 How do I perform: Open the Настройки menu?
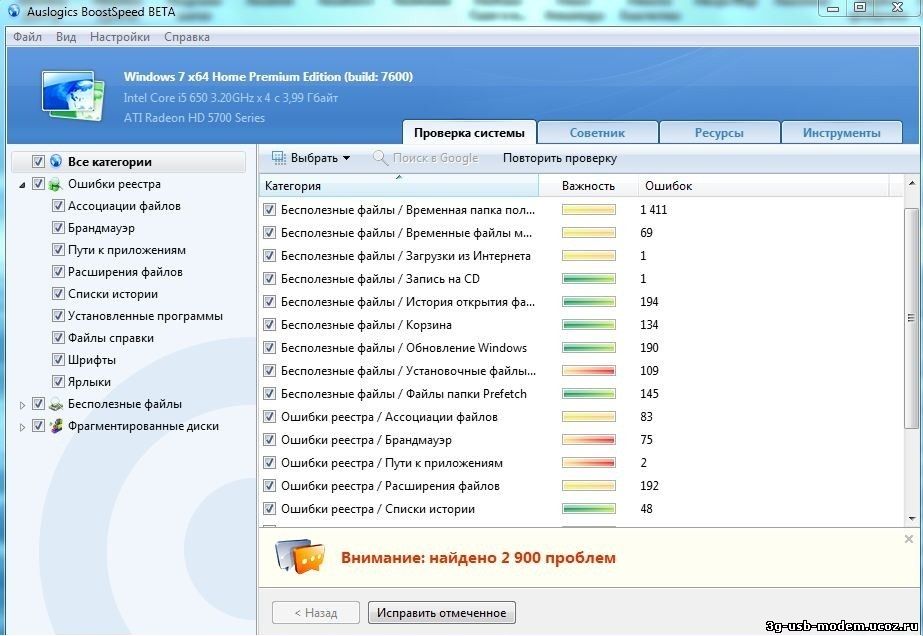(x=119, y=37)
